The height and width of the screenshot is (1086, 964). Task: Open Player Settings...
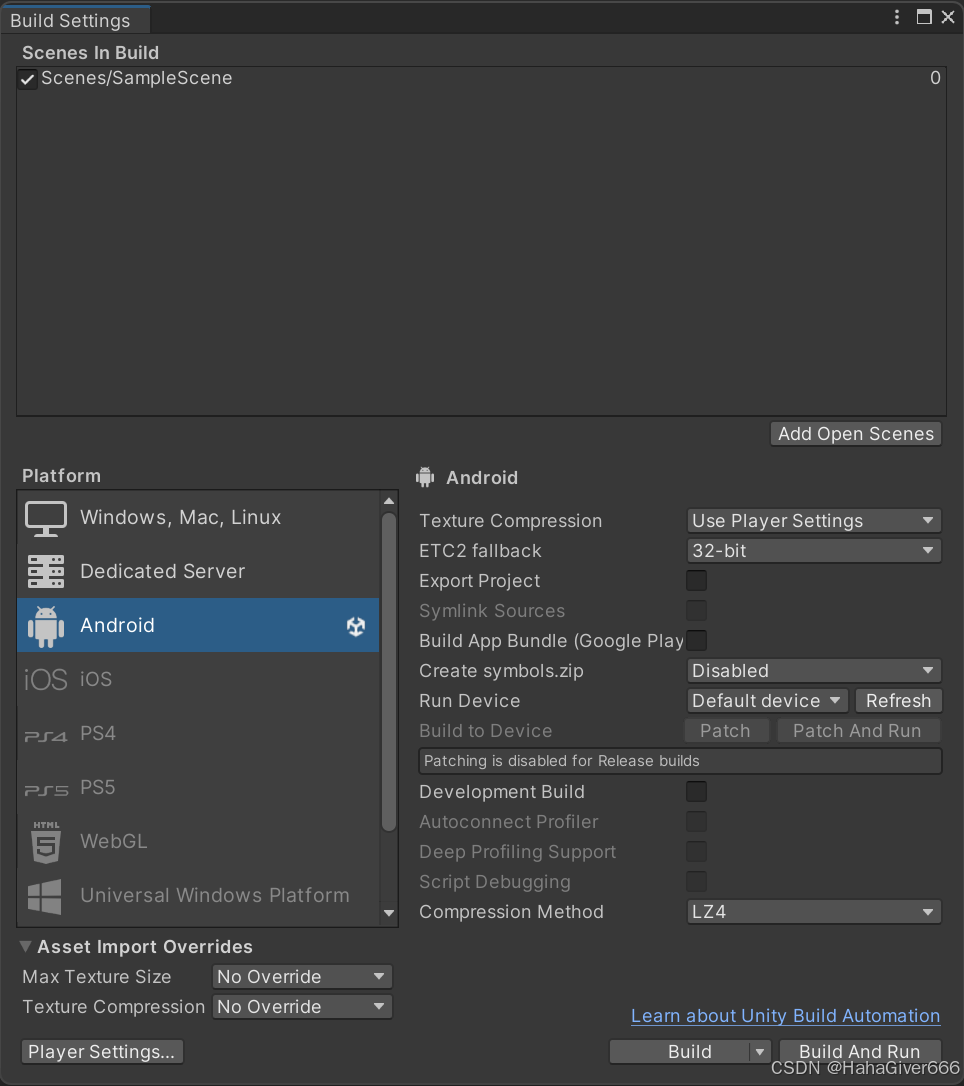click(102, 1051)
